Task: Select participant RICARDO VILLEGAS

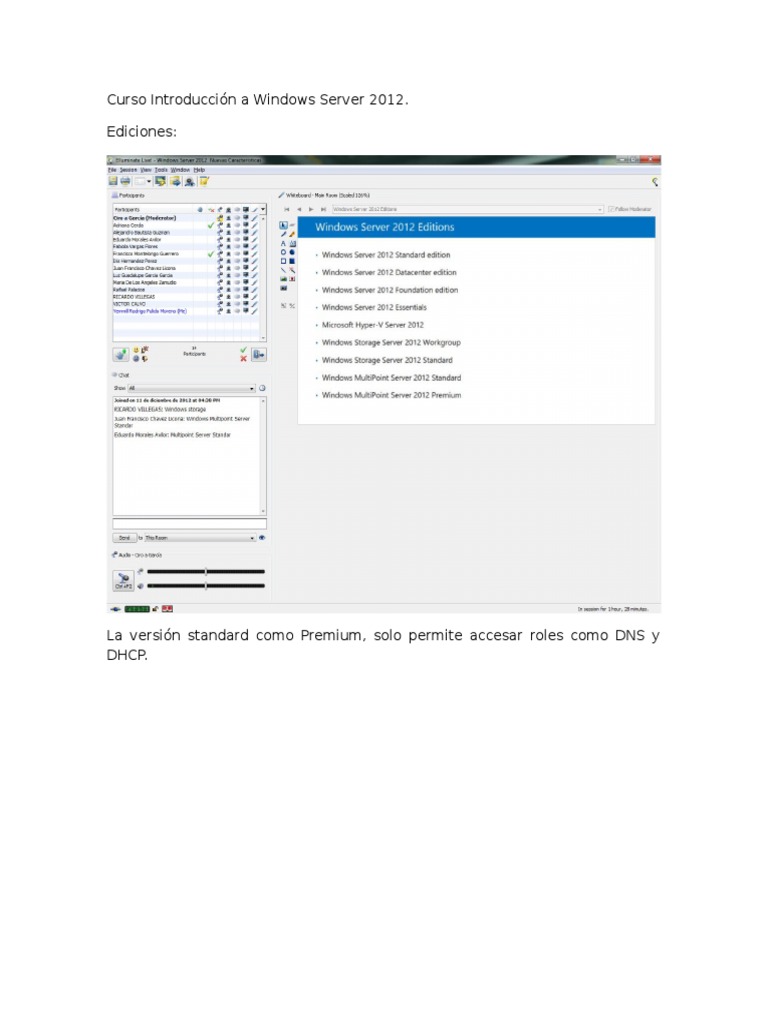Action: (x=134, y=296)
